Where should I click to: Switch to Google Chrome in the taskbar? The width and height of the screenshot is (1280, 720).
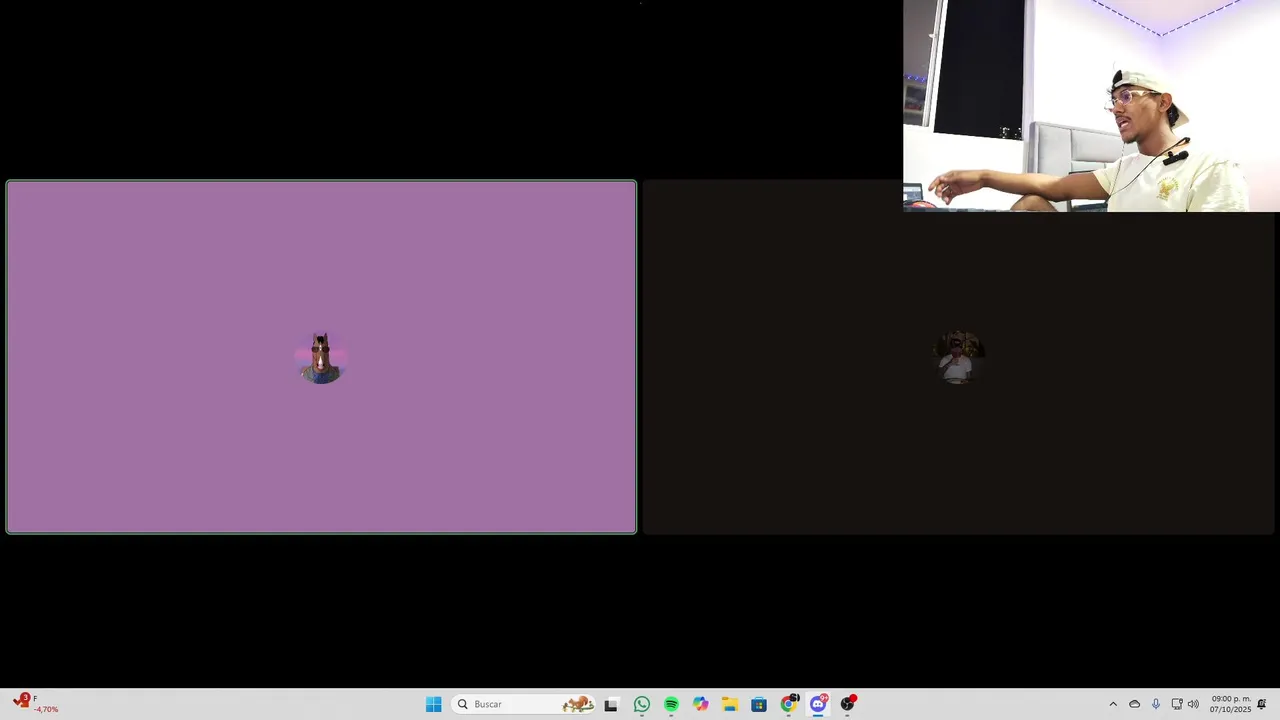pos(789,704)
